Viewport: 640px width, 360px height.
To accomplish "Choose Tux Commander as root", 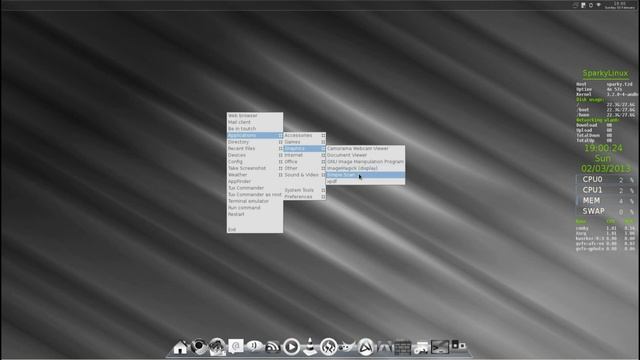I will point(255,194).
